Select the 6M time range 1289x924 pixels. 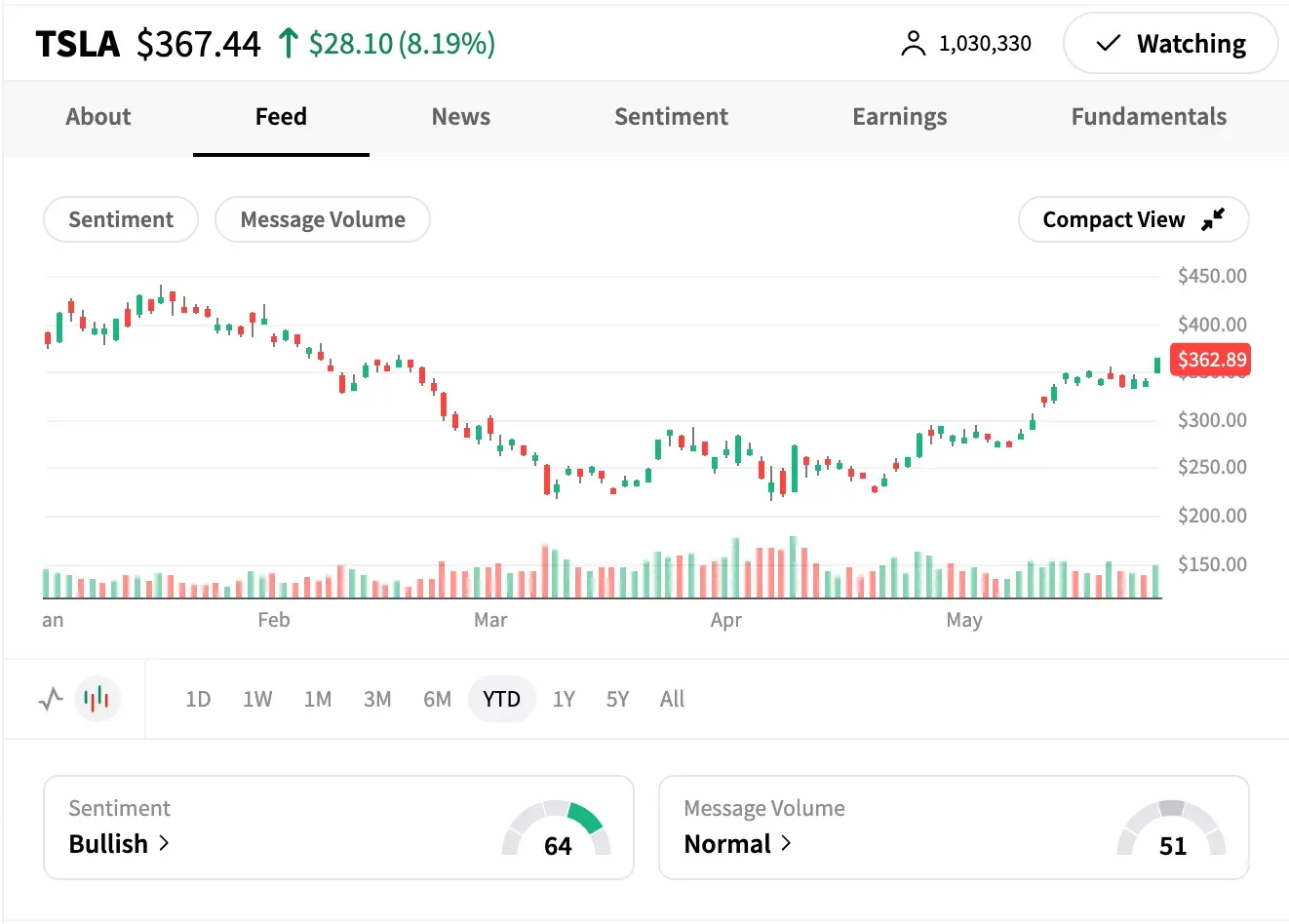pyautogui.click(x=437, y=699)
